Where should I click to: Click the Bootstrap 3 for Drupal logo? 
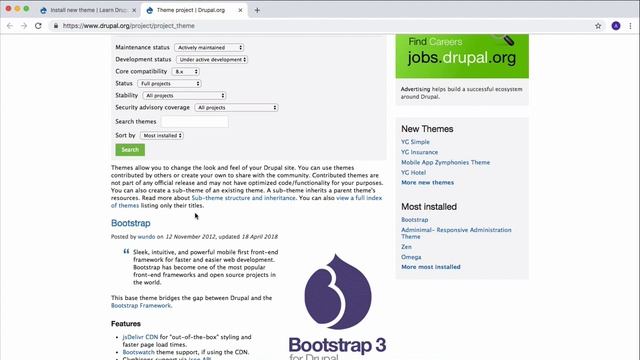pos(337,306)
